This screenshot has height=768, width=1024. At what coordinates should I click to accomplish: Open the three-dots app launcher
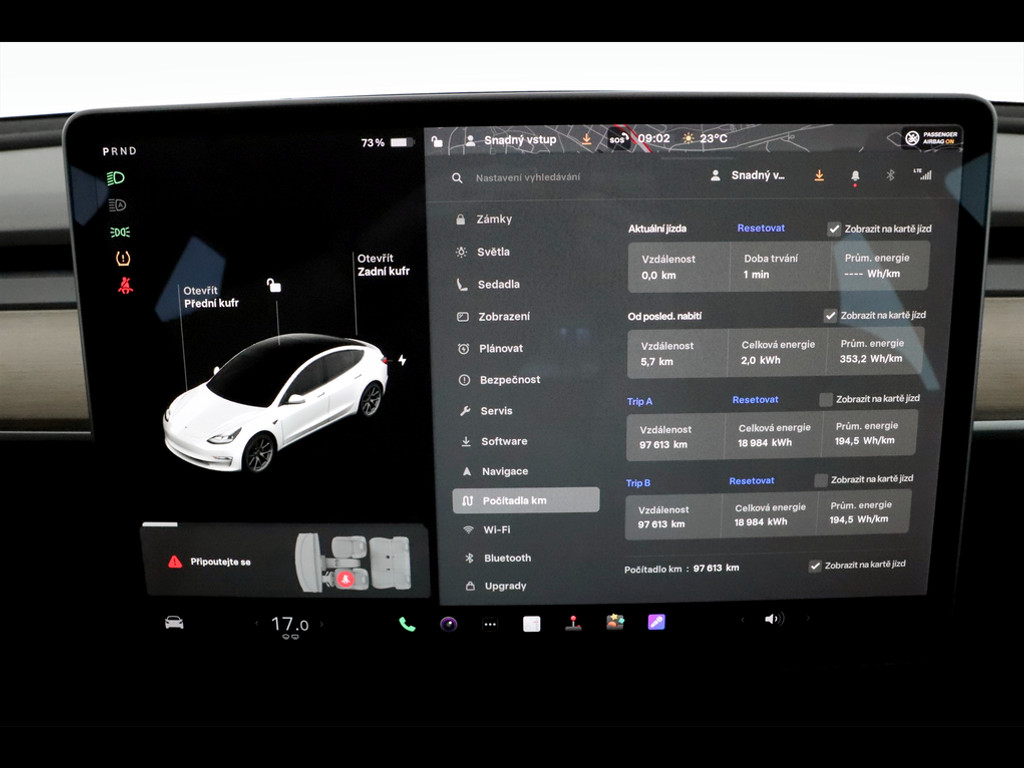(490, 624)
